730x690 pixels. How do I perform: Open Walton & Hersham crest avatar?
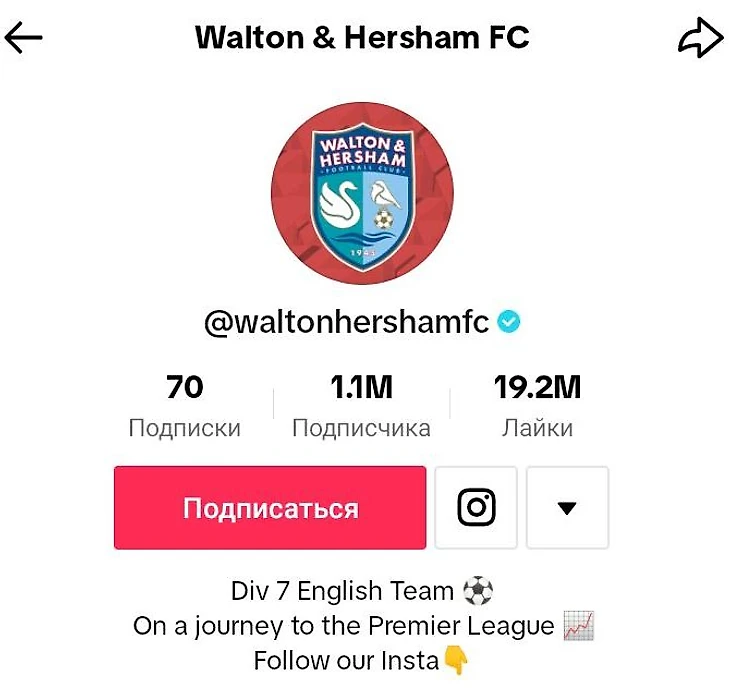pyautogui.click(x=362, y=193)
